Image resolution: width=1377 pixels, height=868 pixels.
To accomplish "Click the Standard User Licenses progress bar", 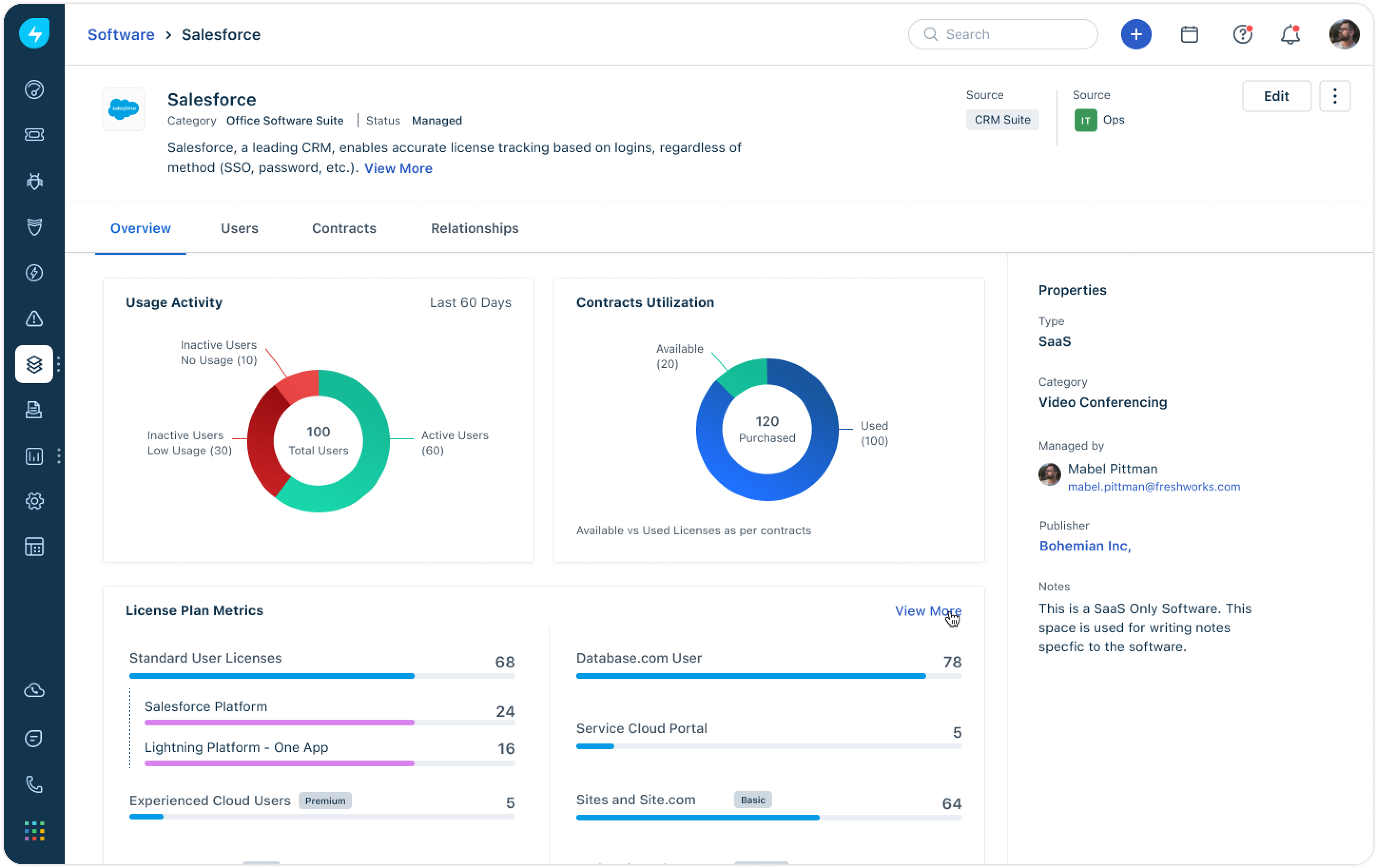I will click(x=321, y=676).
